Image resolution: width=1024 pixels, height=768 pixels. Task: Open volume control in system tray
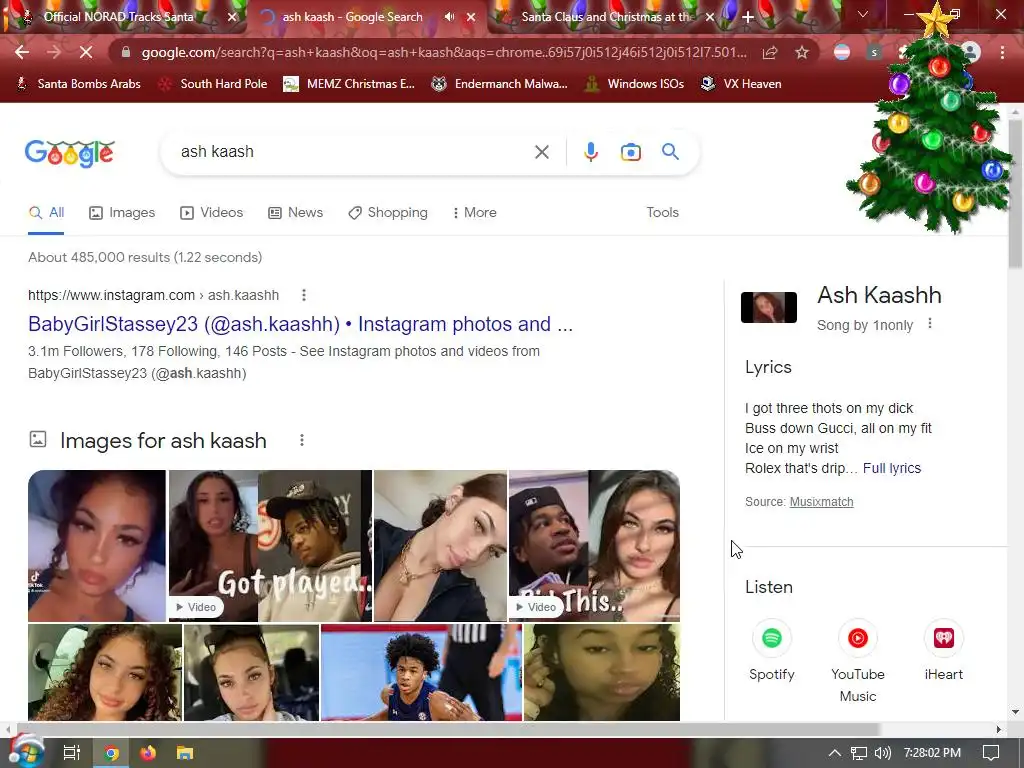882,753
